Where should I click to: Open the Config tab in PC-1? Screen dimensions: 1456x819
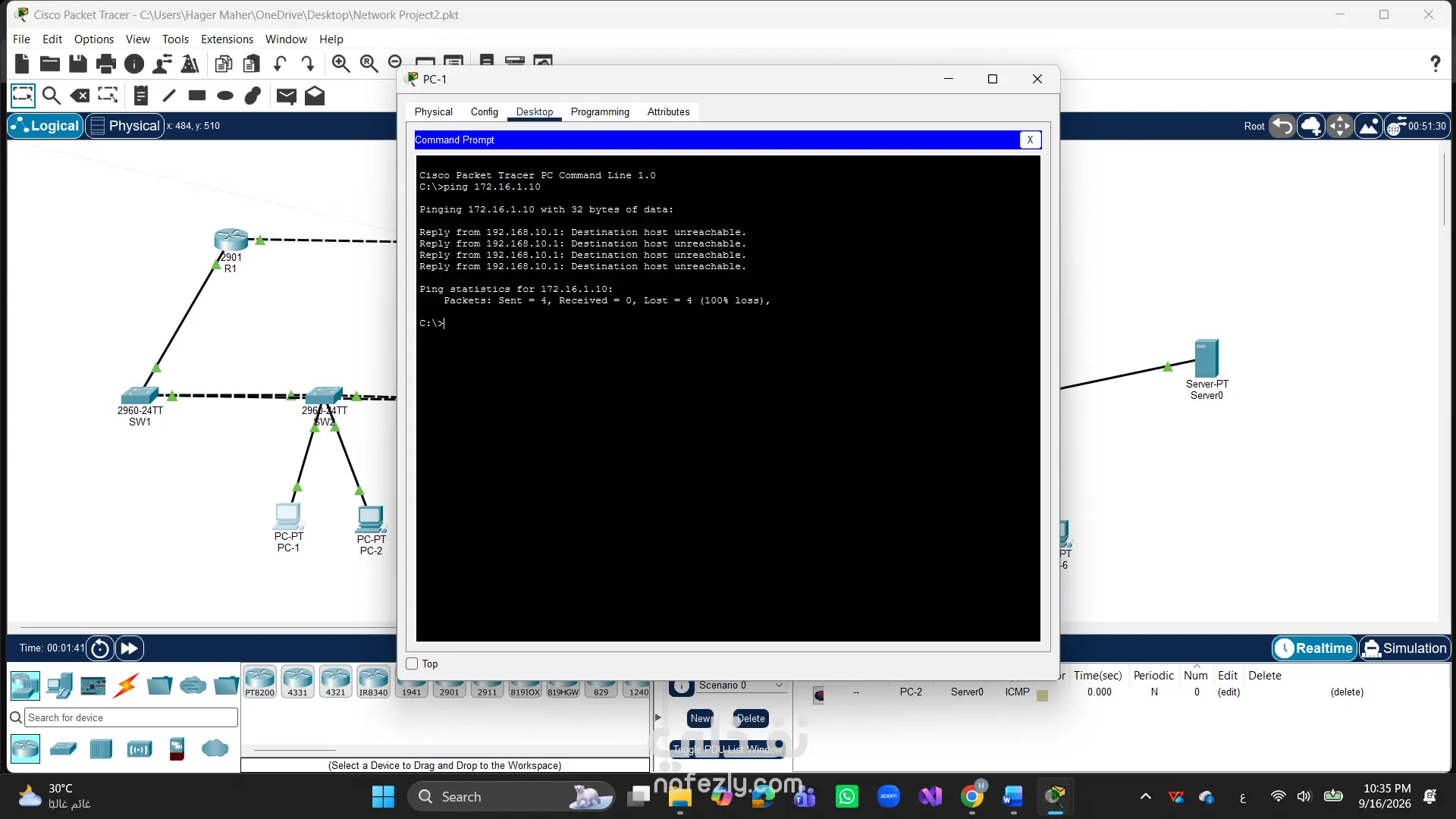[x=485, y=111]
